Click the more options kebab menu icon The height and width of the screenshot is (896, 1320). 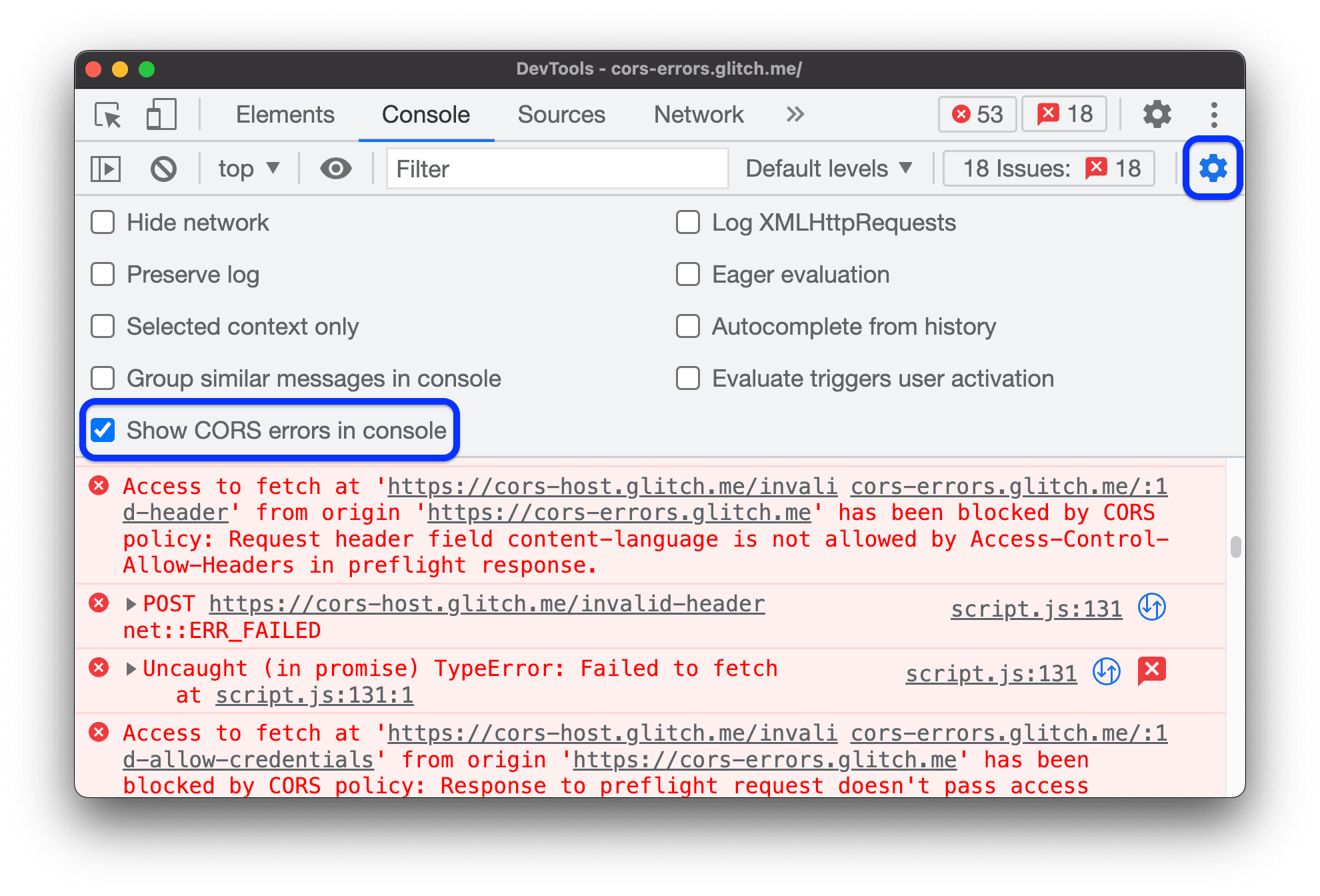pyautogui.click(x=1214, y=113)
